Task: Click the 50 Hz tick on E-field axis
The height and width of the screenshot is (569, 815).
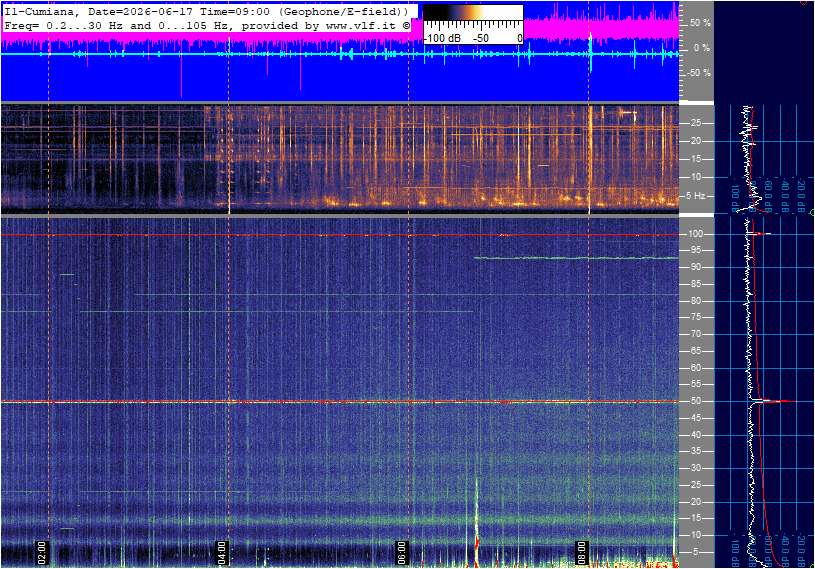Action: click(x=695, y=401)
